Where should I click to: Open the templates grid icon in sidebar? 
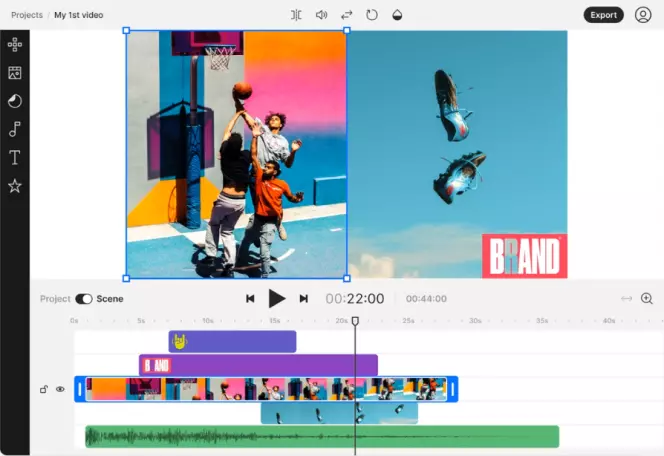coord(15,44)
